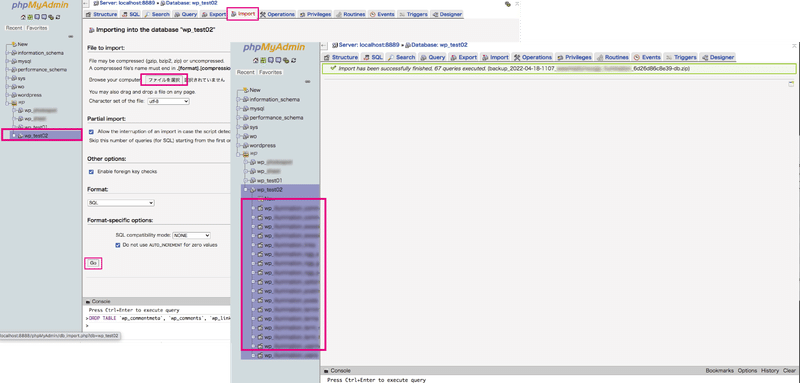Open Query tab in right window
Viewport: 800px width, 383px height.
coord(433,57)
